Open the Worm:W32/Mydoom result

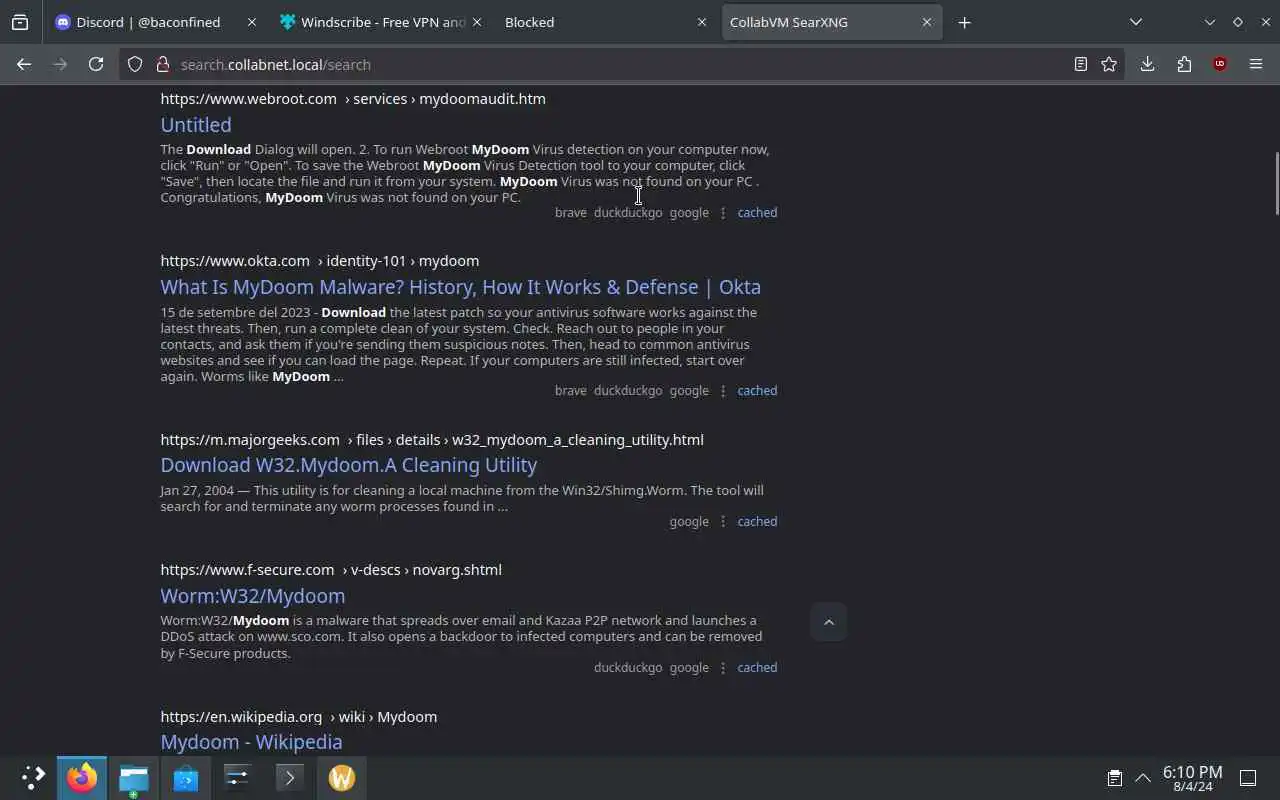point(252,596)
